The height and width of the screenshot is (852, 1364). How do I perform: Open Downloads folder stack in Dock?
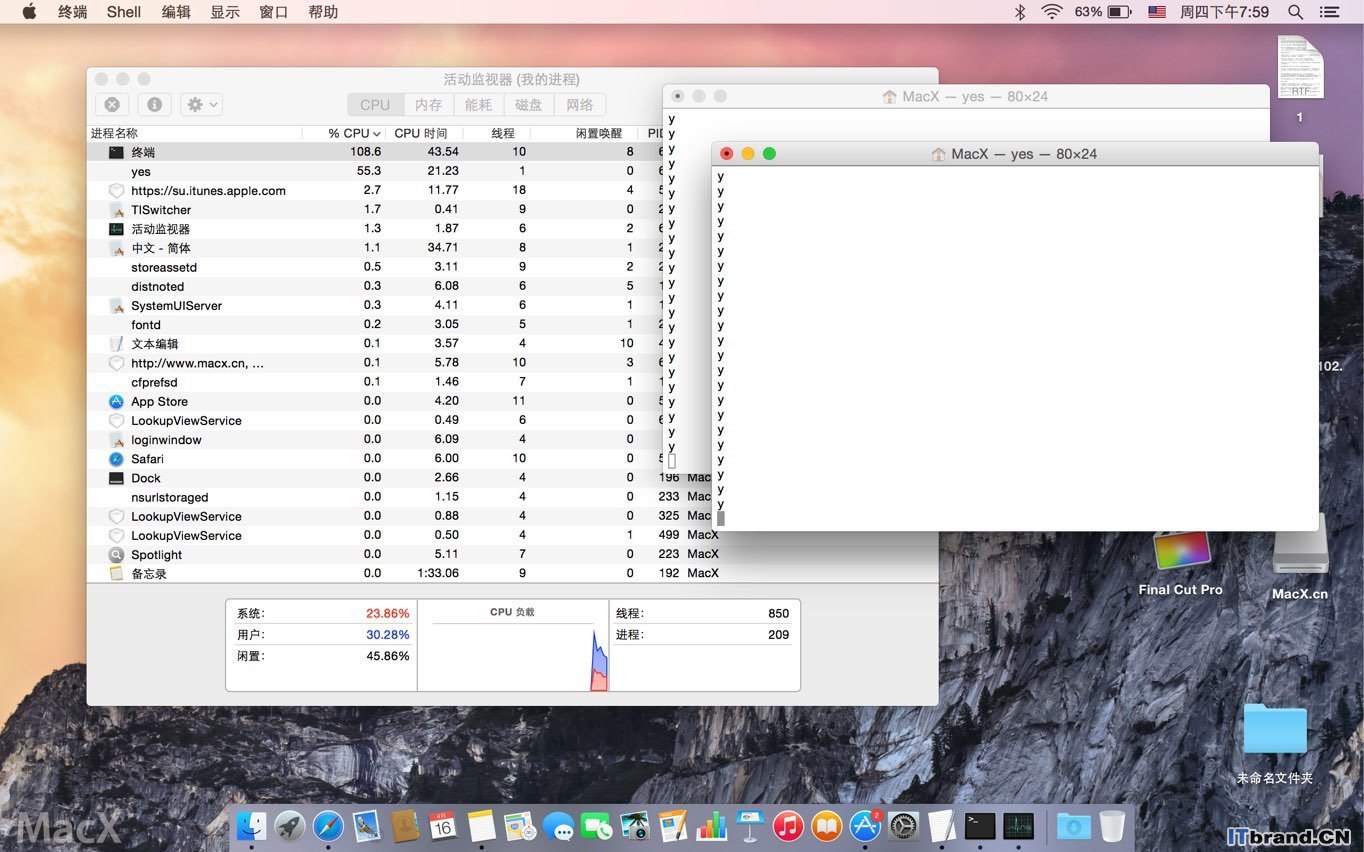[1074, 826]
